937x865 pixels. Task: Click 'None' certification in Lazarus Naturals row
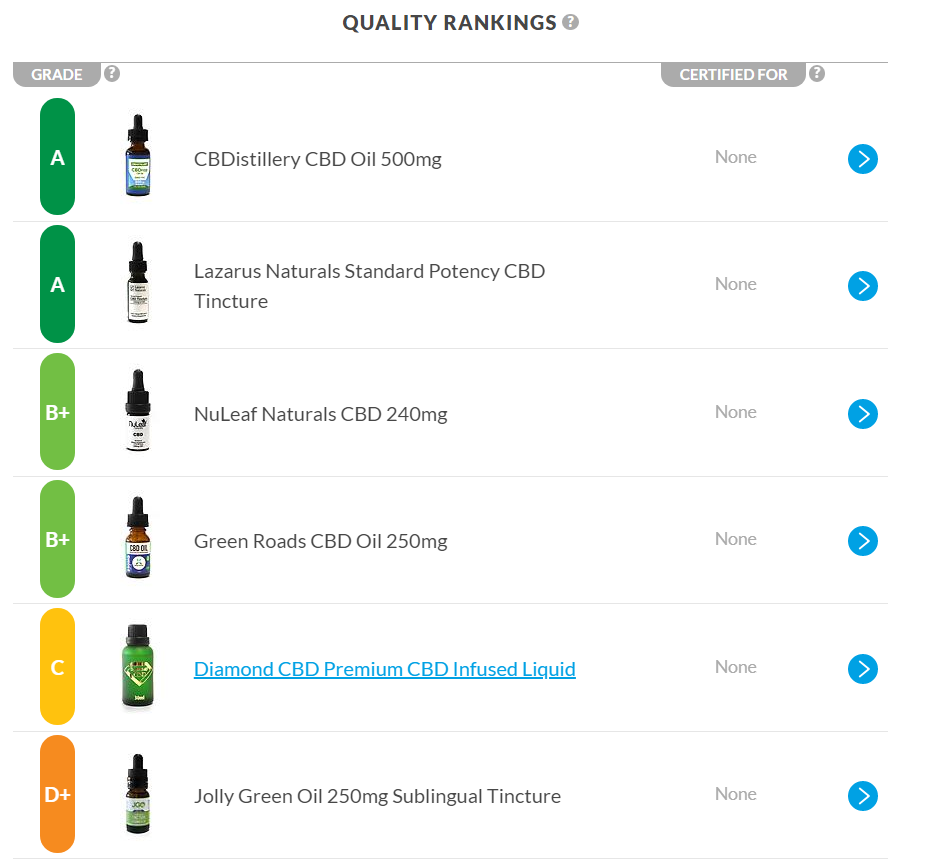(736, 284)
